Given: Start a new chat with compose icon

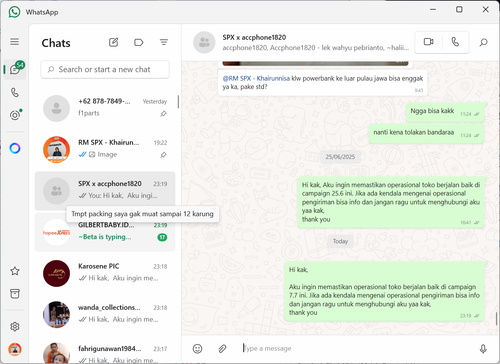Looking at the screenshot, I should tap(113, 42).
